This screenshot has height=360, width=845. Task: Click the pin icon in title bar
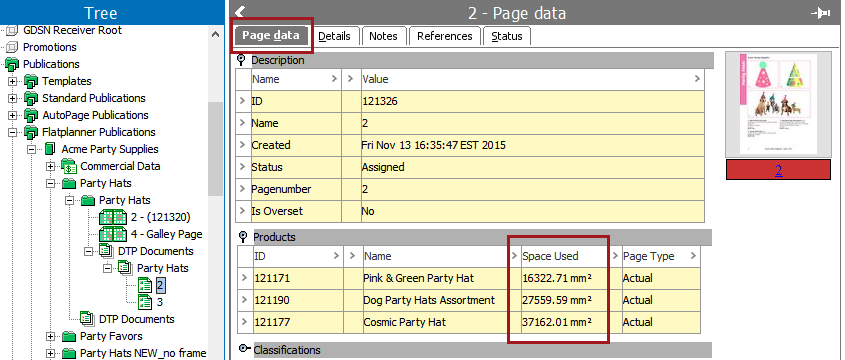820,13
